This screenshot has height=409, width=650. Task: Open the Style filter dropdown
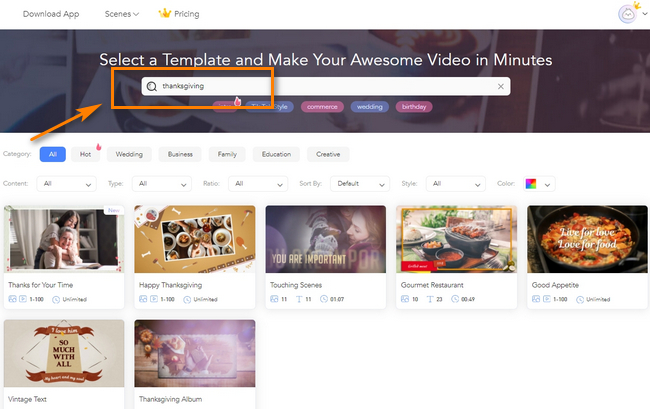[456, 184]
